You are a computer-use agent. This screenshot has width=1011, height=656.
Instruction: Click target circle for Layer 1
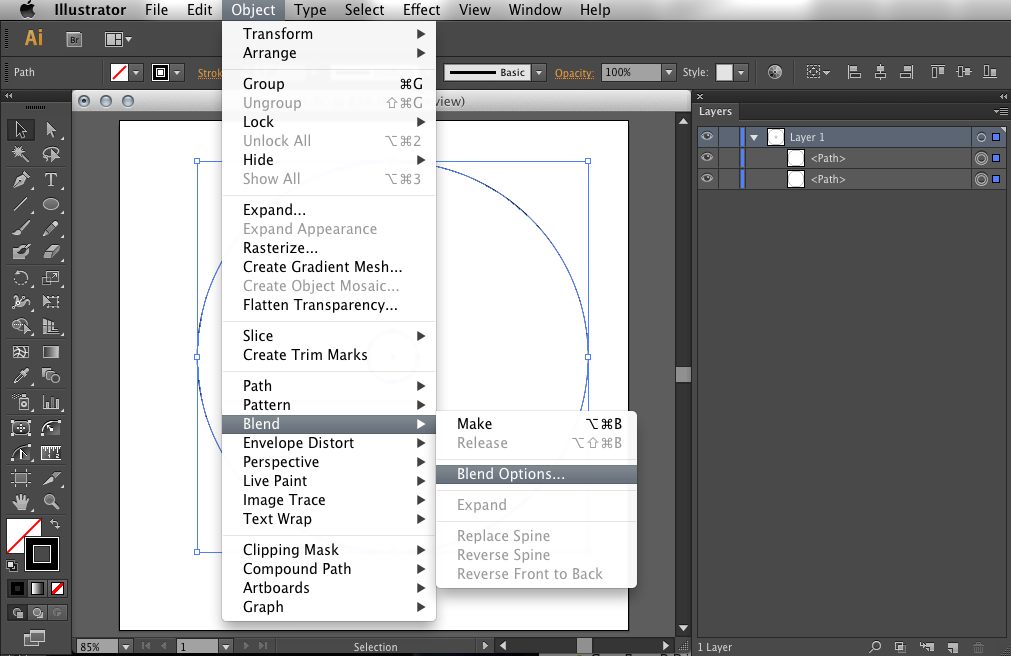pyautogui.click(x=981, y=137)
